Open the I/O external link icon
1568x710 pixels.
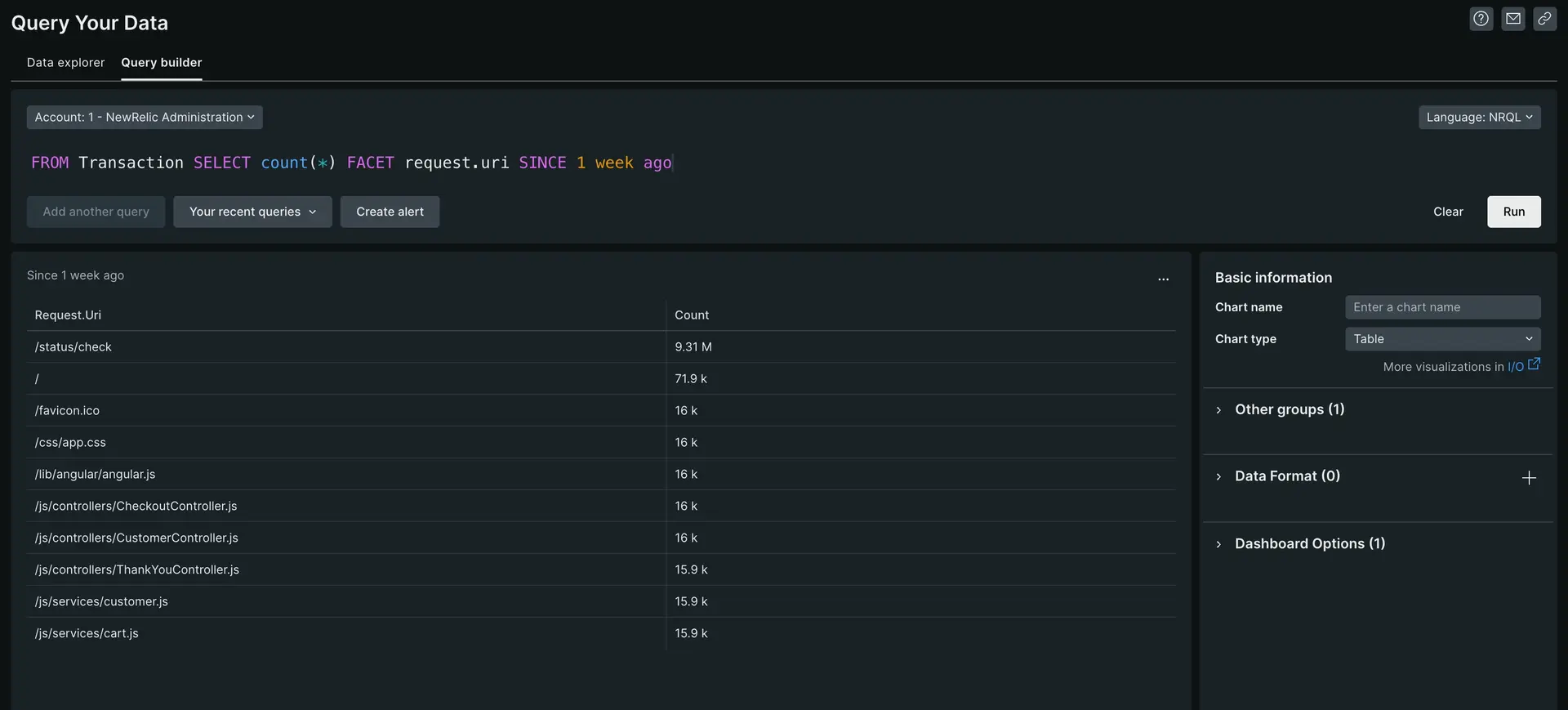(x=1534, y=364)
